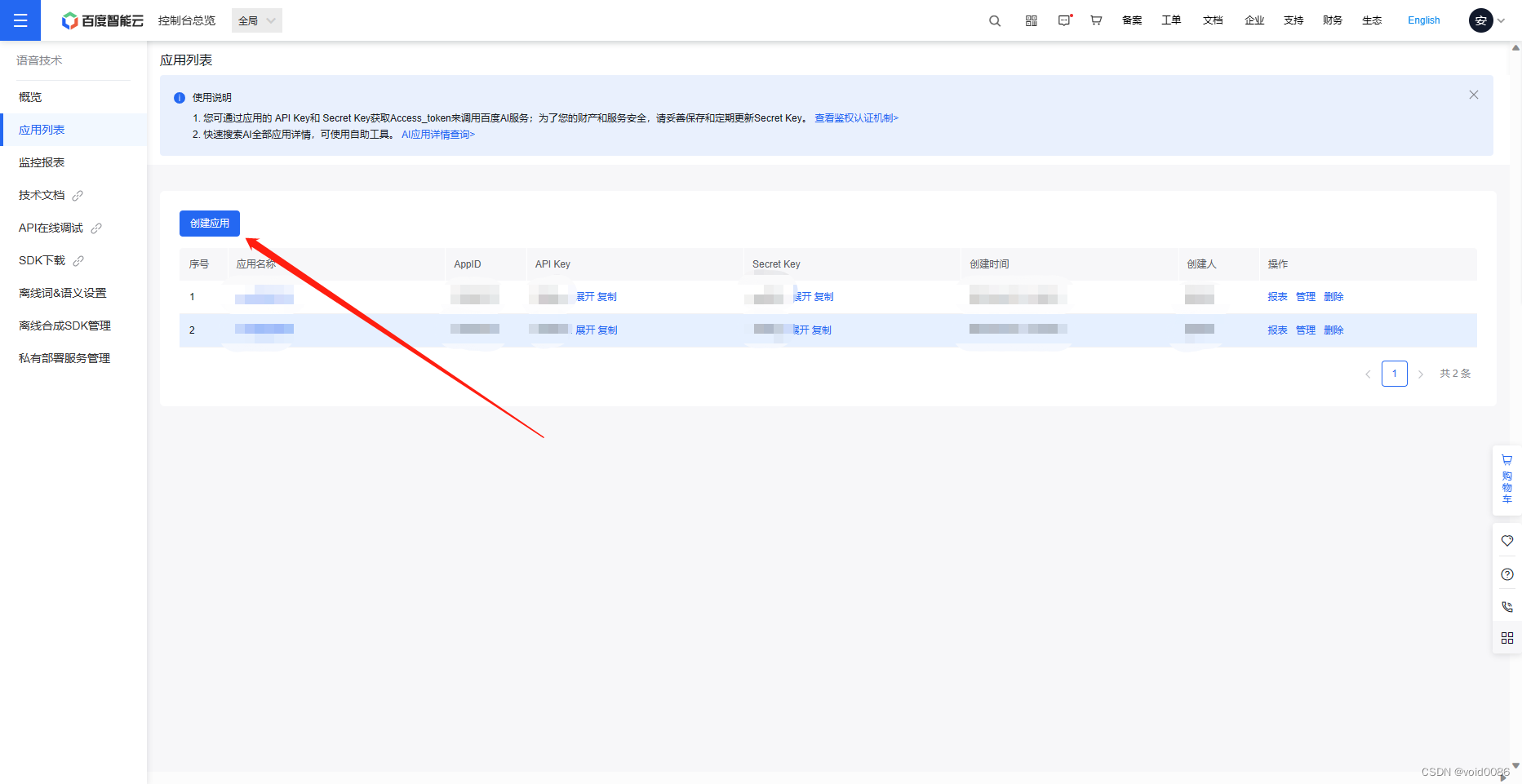Open the 生态 top menu
1522x784 pixels.
pos(1372,20)
